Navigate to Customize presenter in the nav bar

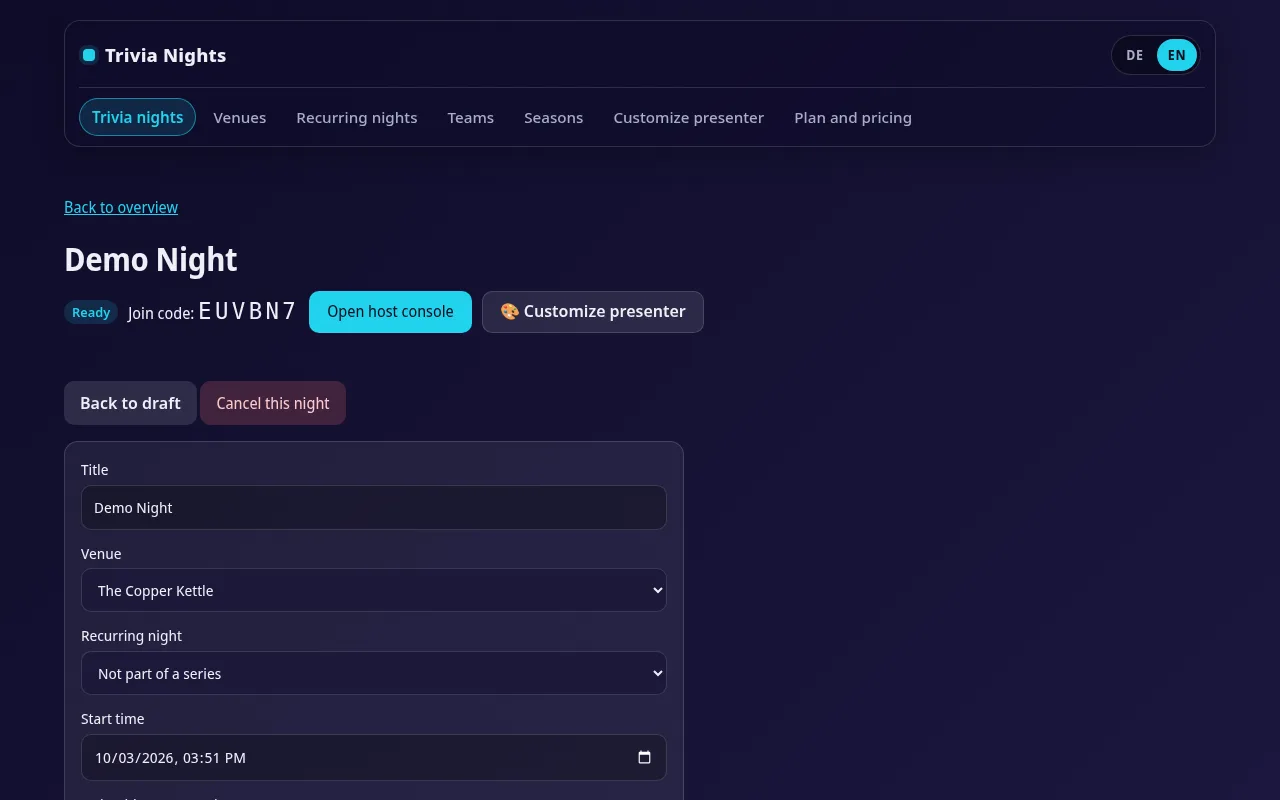pos(689,118)
